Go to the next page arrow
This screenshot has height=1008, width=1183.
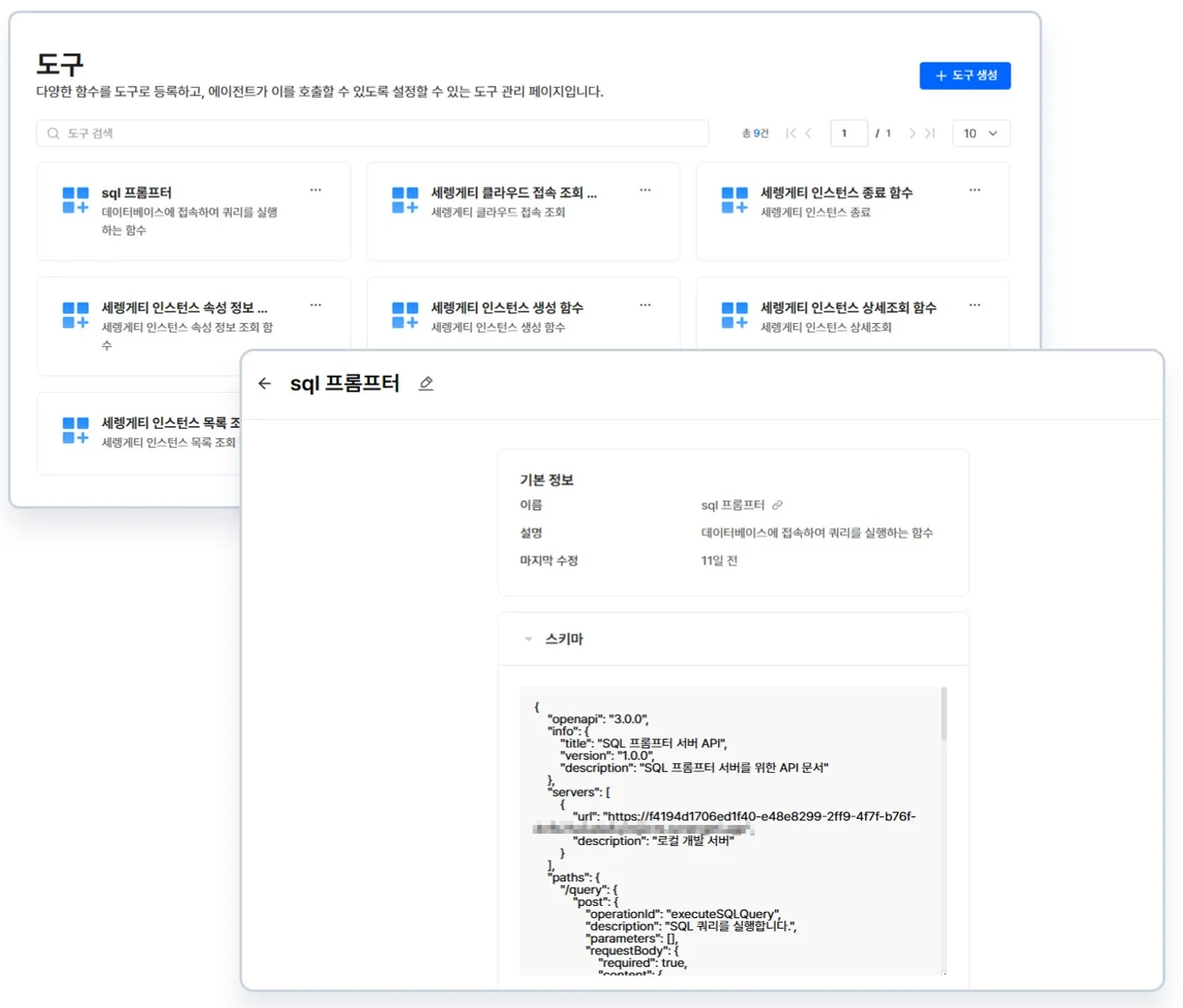(x=912, y=134)
